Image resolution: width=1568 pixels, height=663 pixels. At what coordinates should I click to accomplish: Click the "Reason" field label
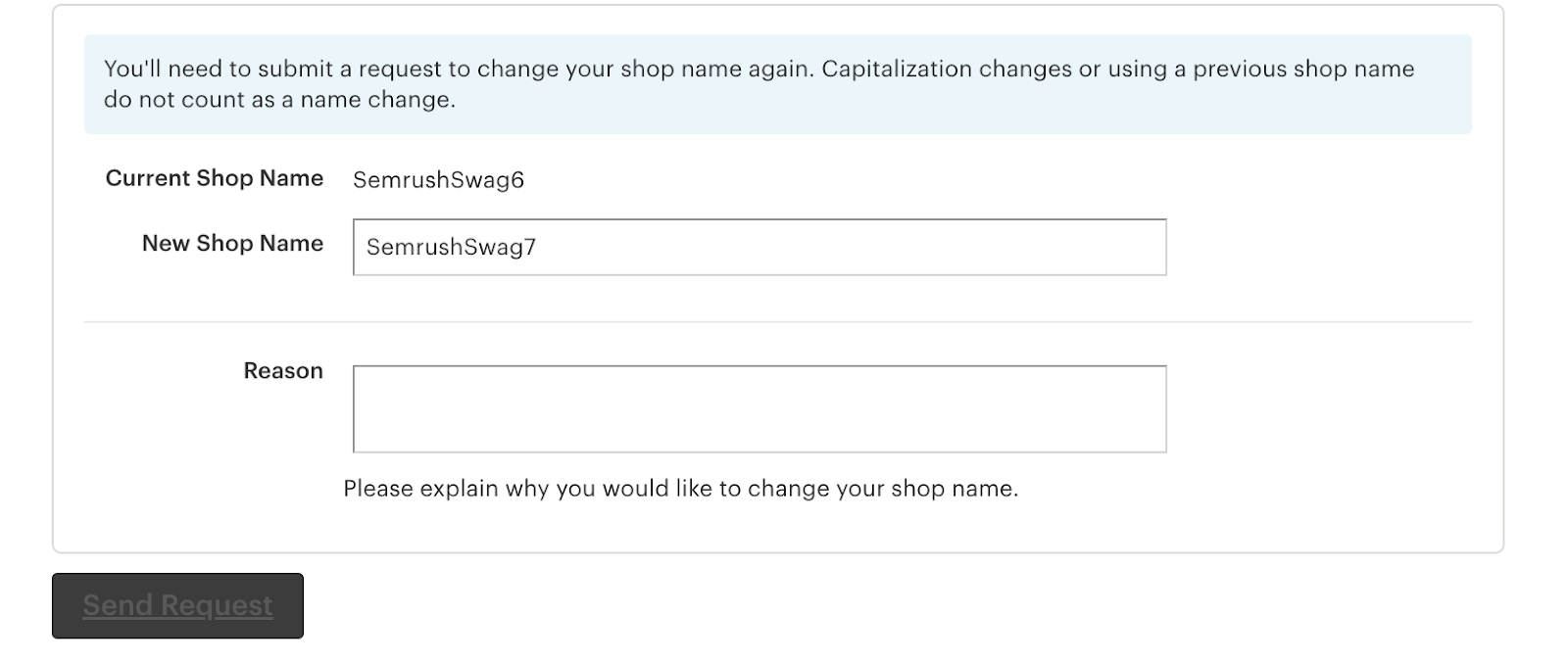[x=283, y=371]
